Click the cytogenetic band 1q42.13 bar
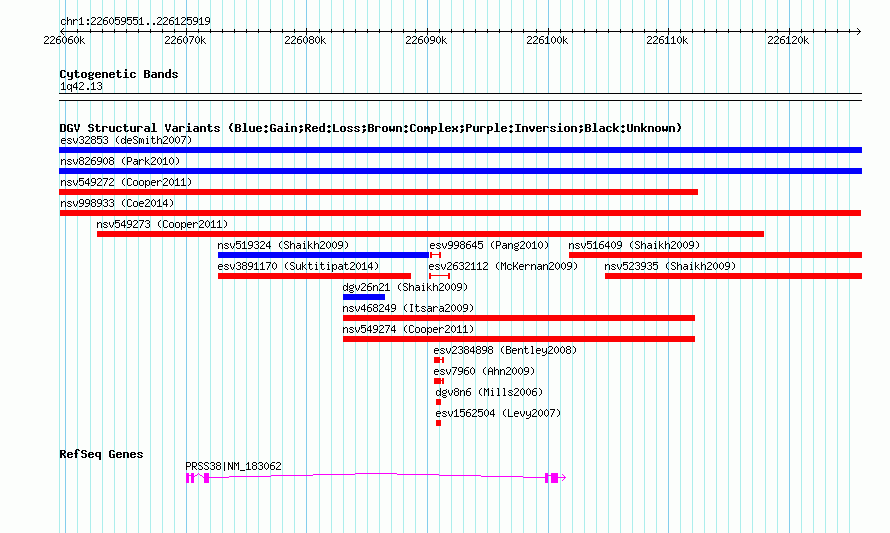This screenshot has height=533, width=890. coord(460,97)
